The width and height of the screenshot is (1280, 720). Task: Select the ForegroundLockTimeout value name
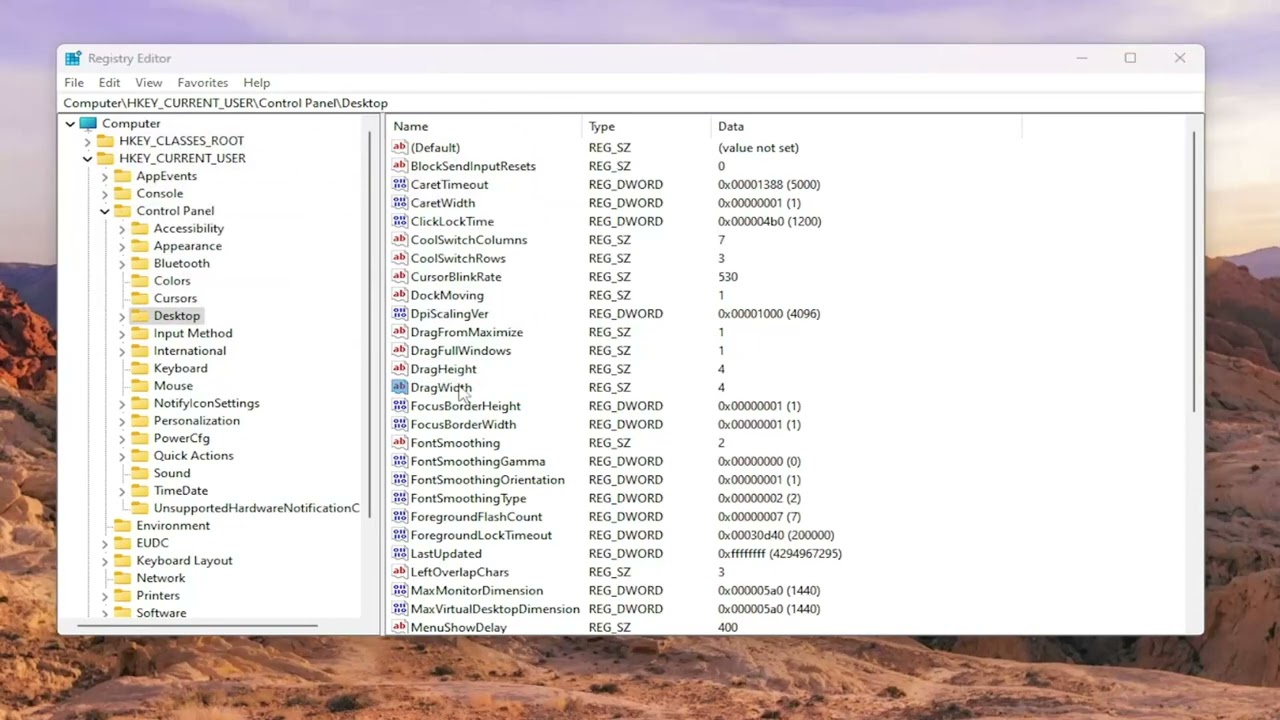coord(481,535)
